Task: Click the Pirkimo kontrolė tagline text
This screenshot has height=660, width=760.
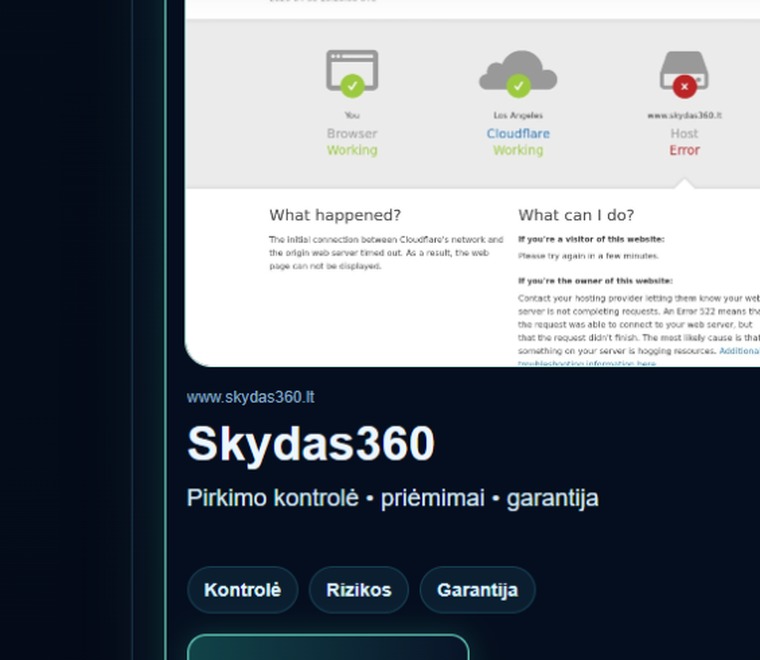Action: coord(393,498)
